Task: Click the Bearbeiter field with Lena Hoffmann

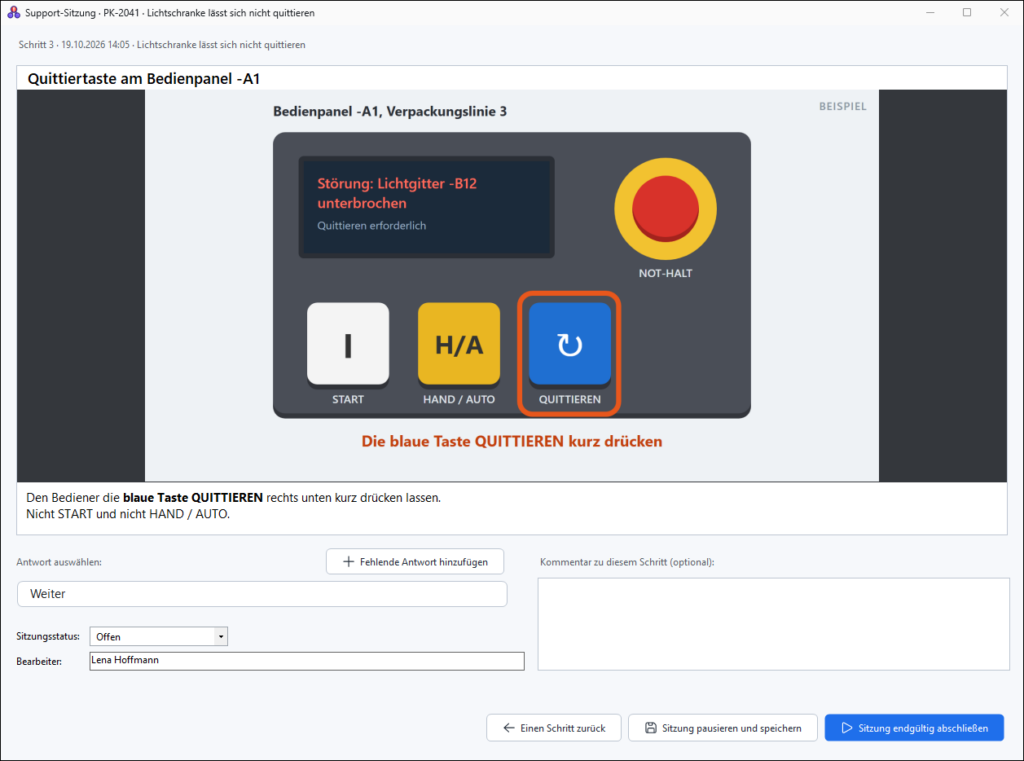Action: pos(307,661)
